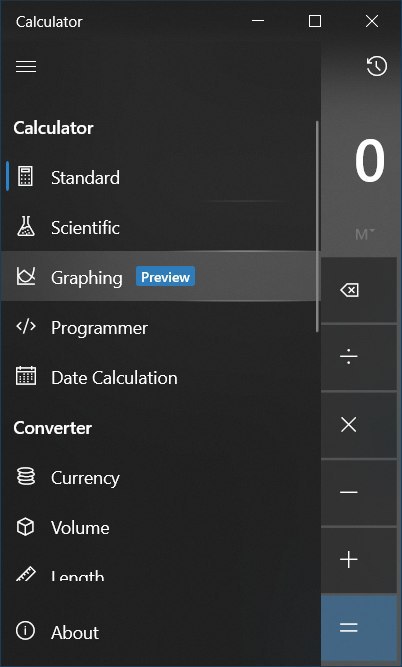Viewport: 402px width, 667px height.
Task: Click the equals button
Action: [x=359, y=627]
